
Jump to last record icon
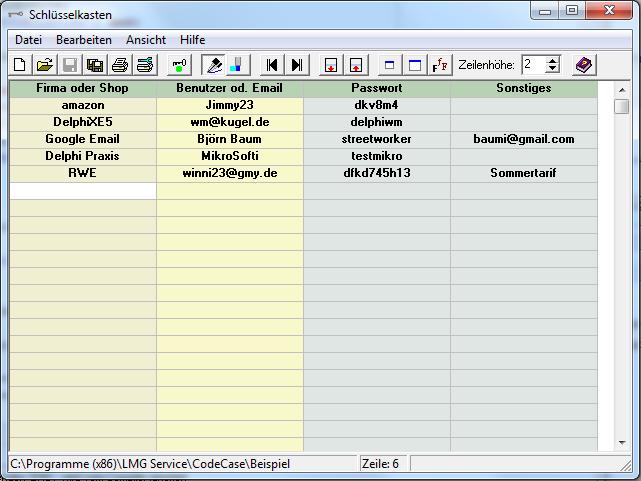(x=296, y=65)
